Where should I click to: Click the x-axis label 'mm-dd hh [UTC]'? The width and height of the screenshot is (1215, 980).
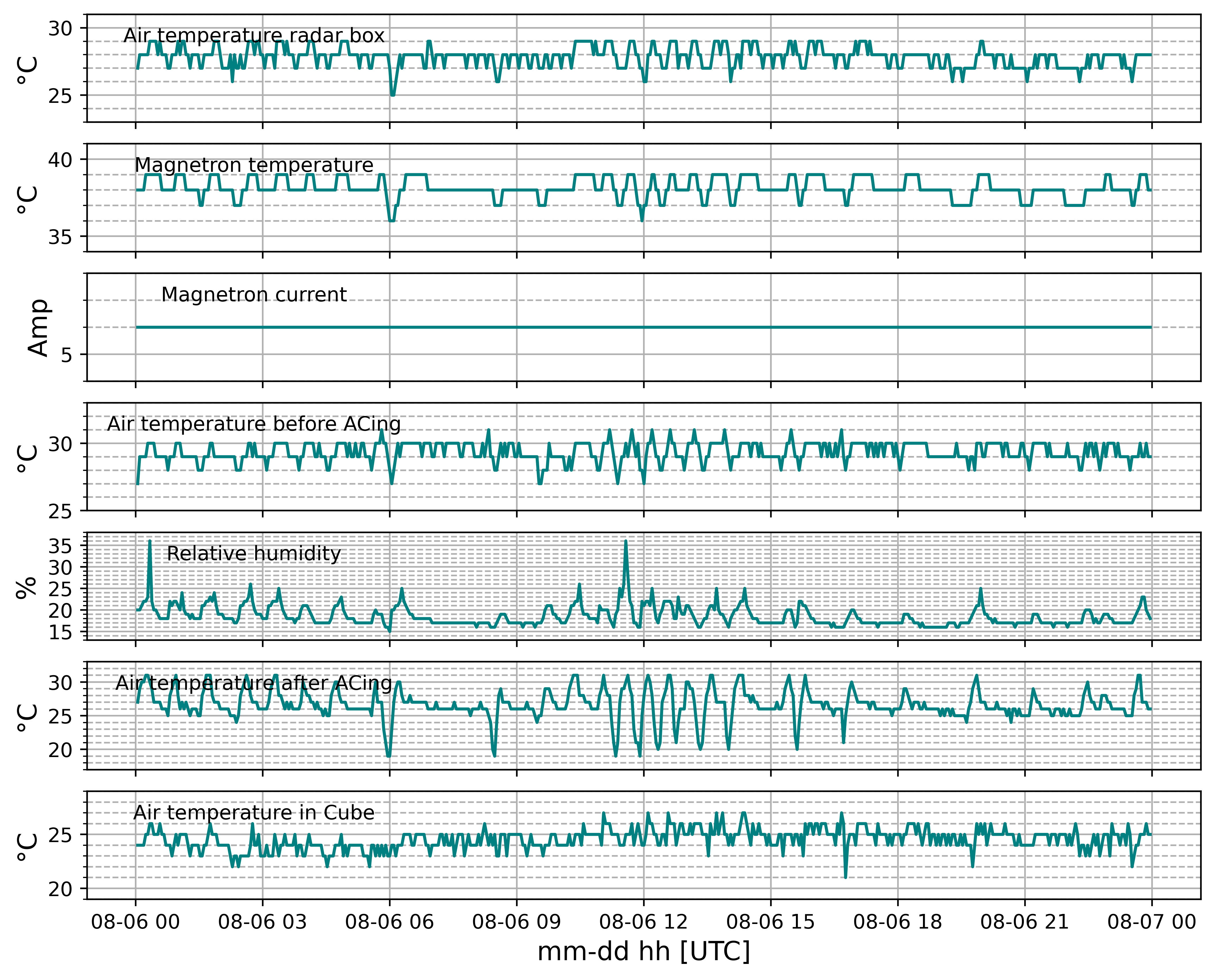click(643, 952)
